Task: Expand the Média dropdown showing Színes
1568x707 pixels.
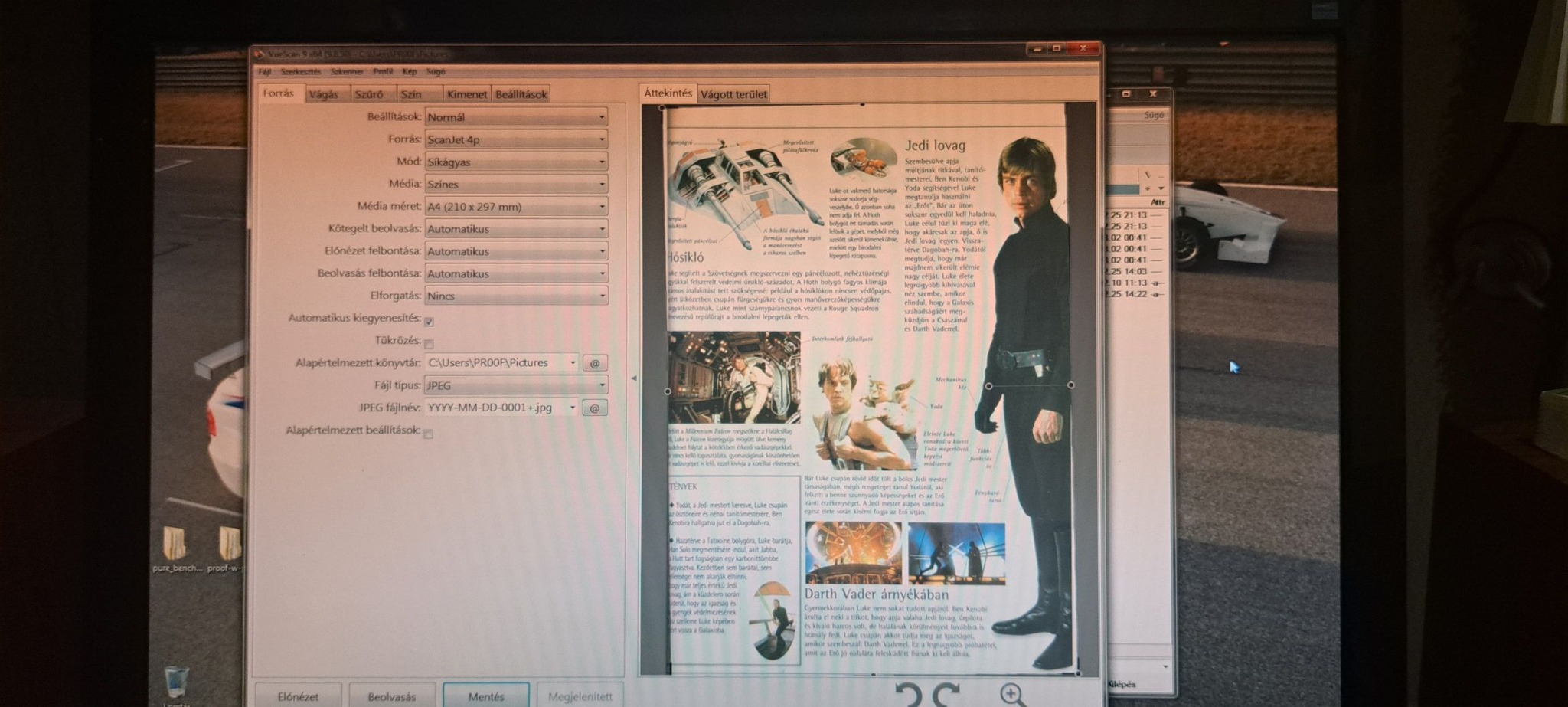Action: 516,184
